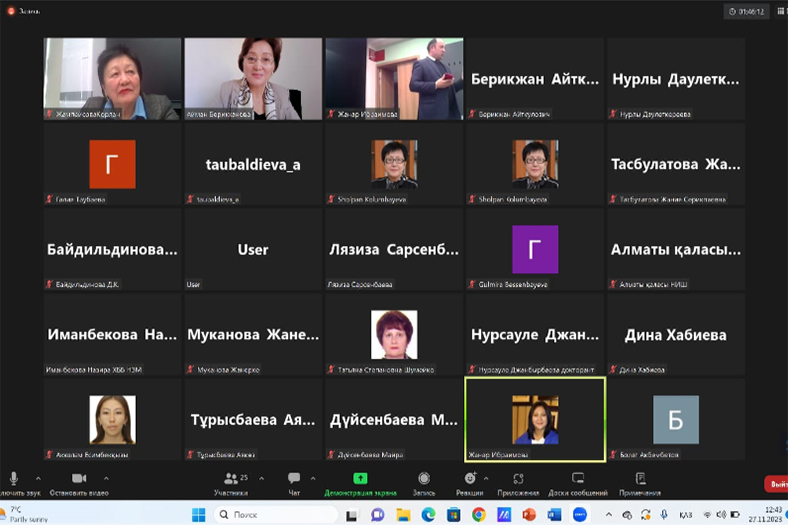Viewport: 788px width, 525px height.
Task: Select Жанар Ибраимова highlighted video tile
Action: [535, 419]
